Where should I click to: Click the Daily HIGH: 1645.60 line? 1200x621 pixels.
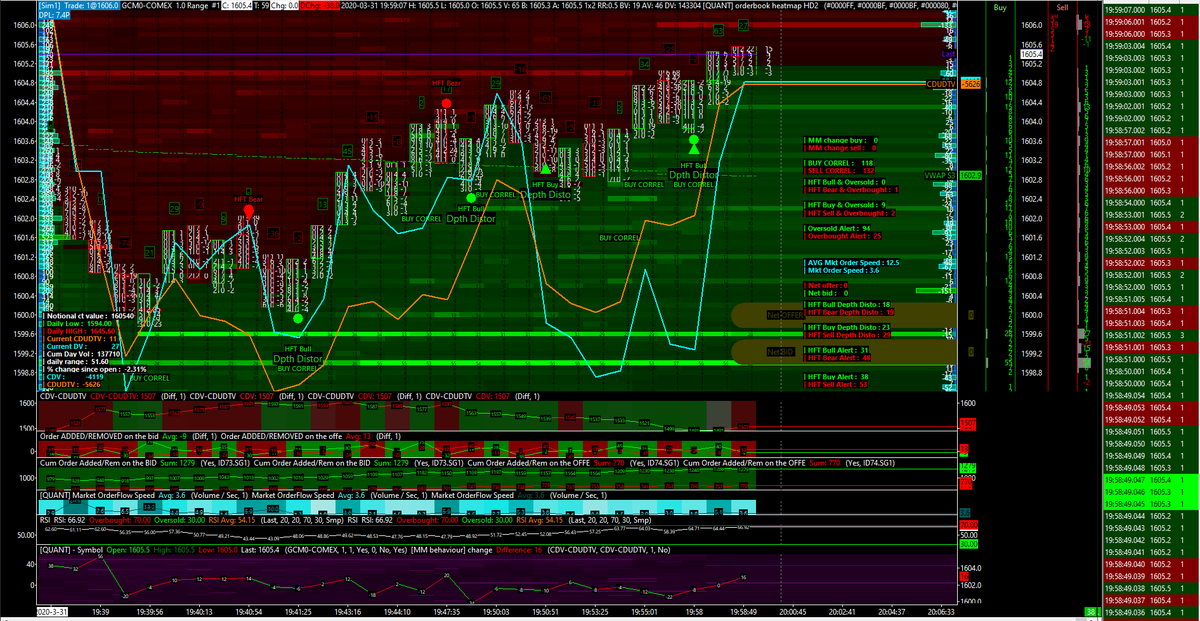(x=80, y=331)
